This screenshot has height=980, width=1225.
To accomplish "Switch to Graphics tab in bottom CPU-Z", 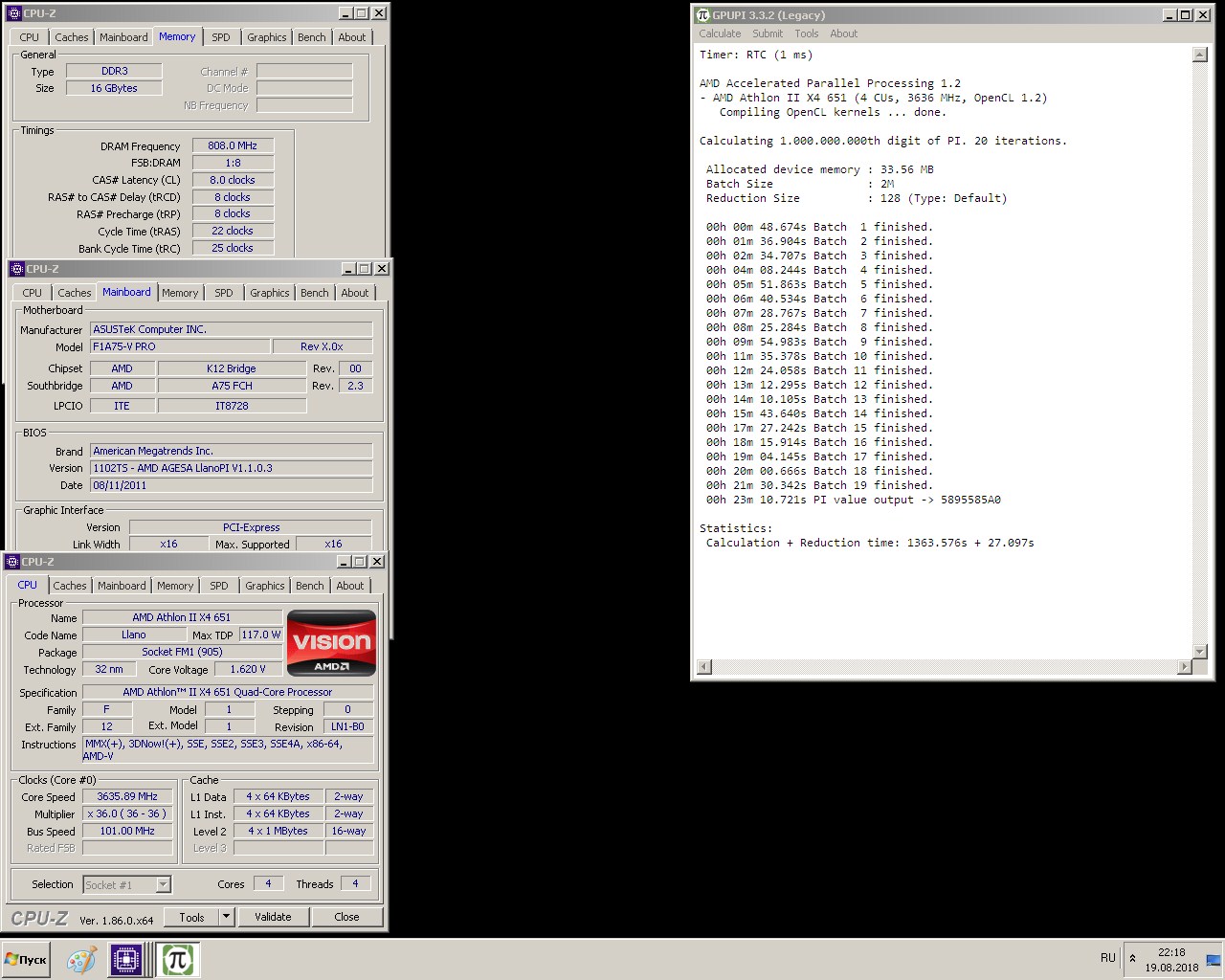I will tap(265, 586).
